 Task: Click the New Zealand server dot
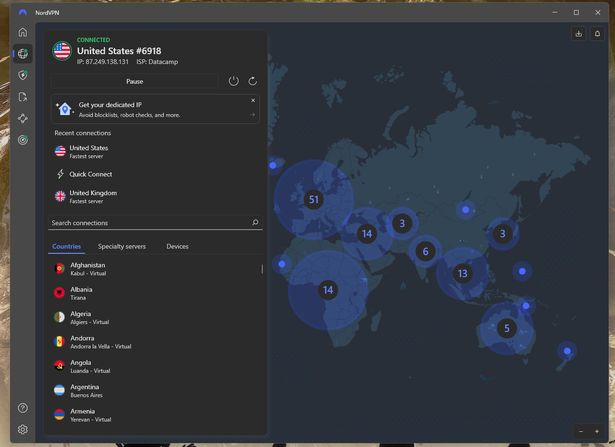click(567, 351)
